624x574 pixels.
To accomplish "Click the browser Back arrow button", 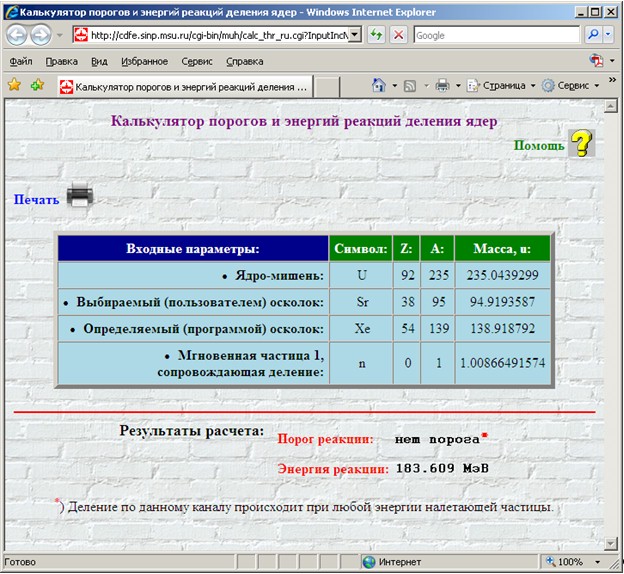I will pyautogui.click(x=16, y=35).
